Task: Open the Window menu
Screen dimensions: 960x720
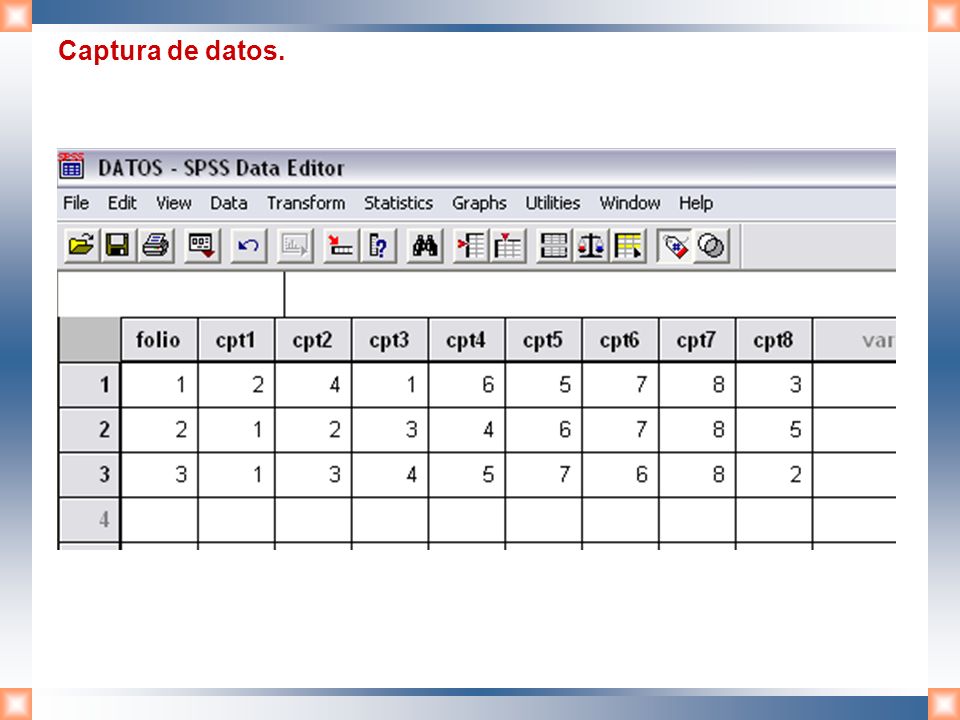Action: tap(630, 203)
